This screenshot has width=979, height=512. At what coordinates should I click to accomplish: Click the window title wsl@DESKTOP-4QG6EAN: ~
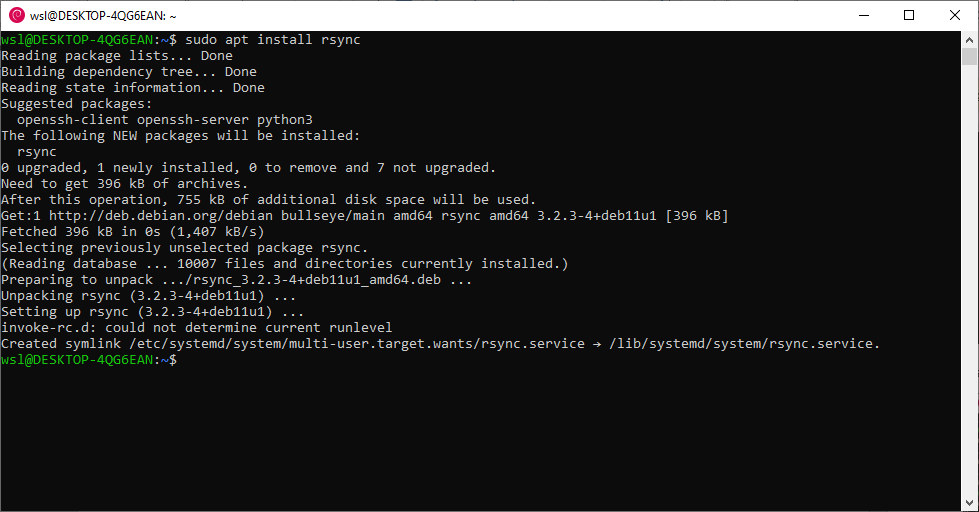[x=103, y=16]
